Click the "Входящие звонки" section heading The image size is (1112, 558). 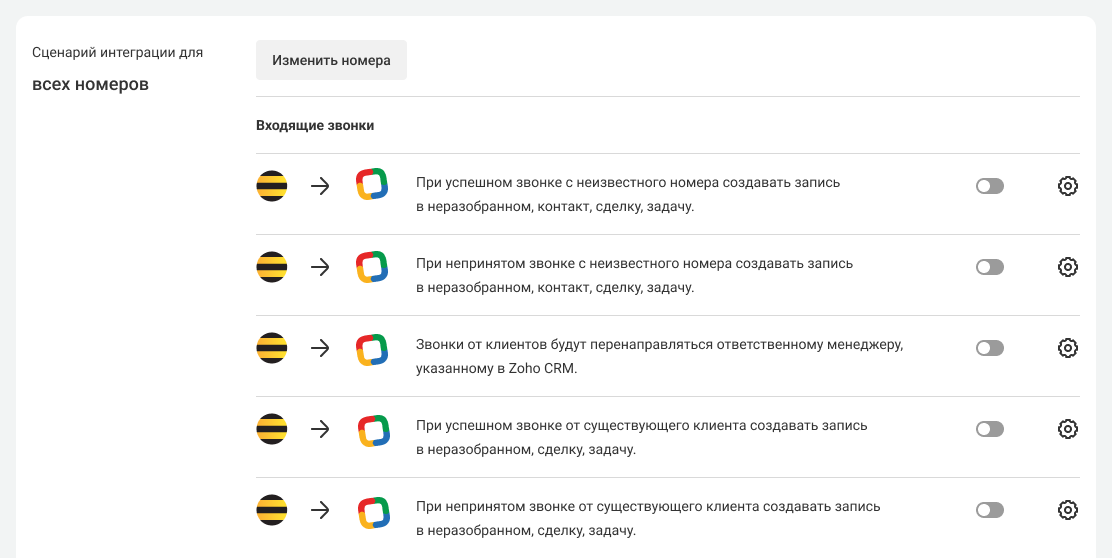coord(315,126)
